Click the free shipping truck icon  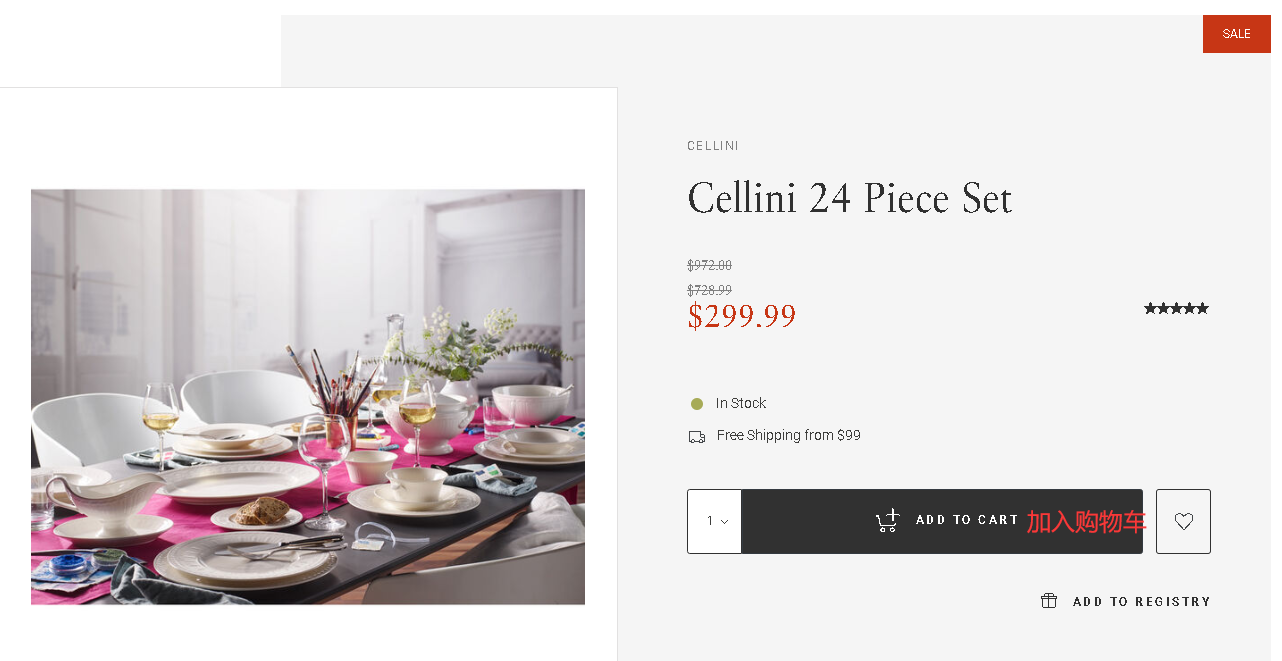[x=697, y=436]
